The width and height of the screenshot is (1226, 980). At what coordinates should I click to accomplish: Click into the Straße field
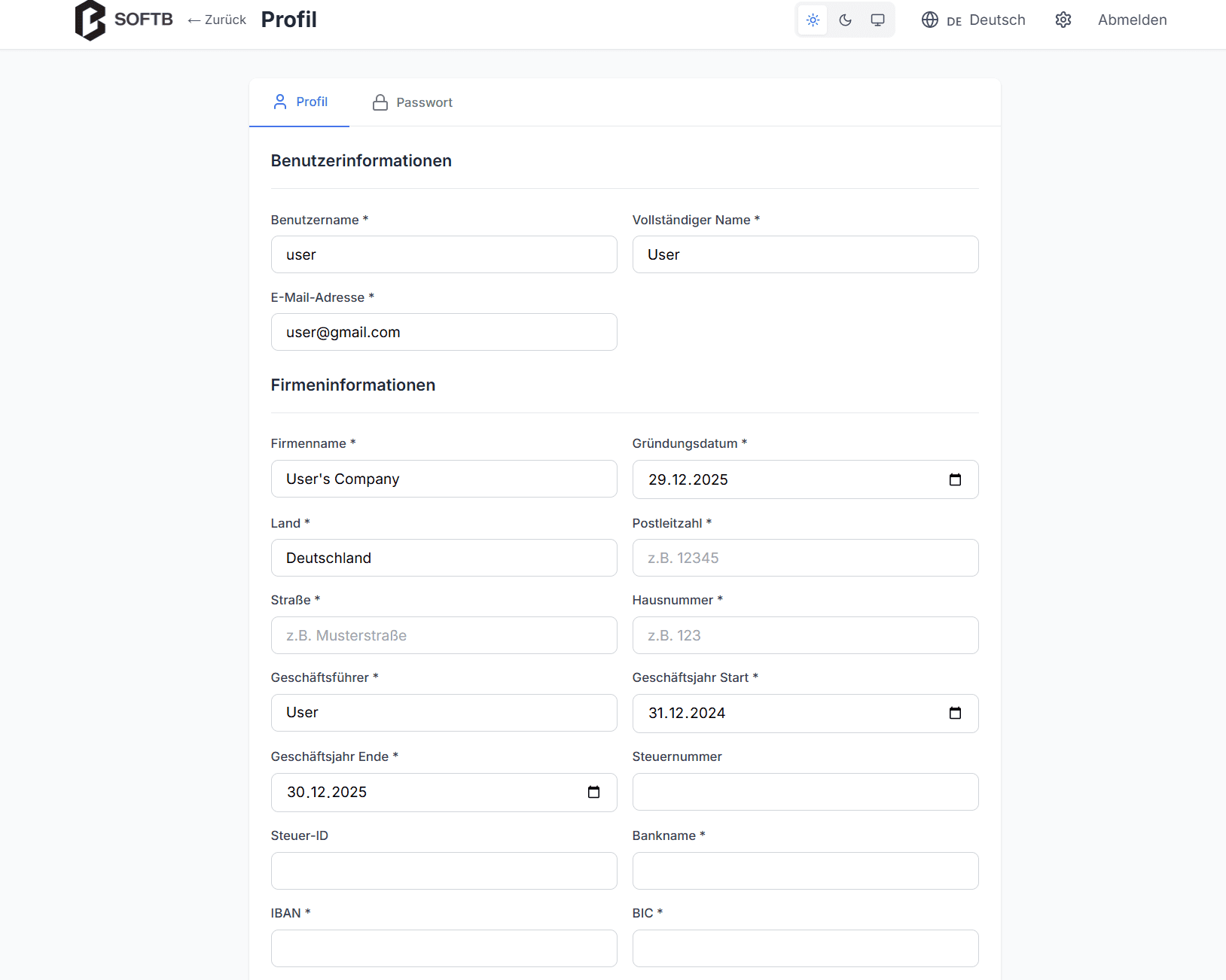click(444, 636)
